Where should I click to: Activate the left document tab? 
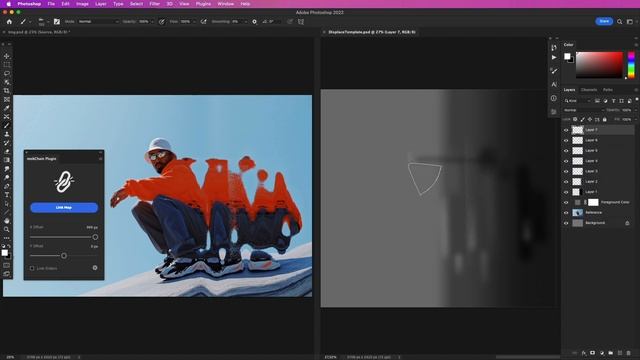point(39,32)
